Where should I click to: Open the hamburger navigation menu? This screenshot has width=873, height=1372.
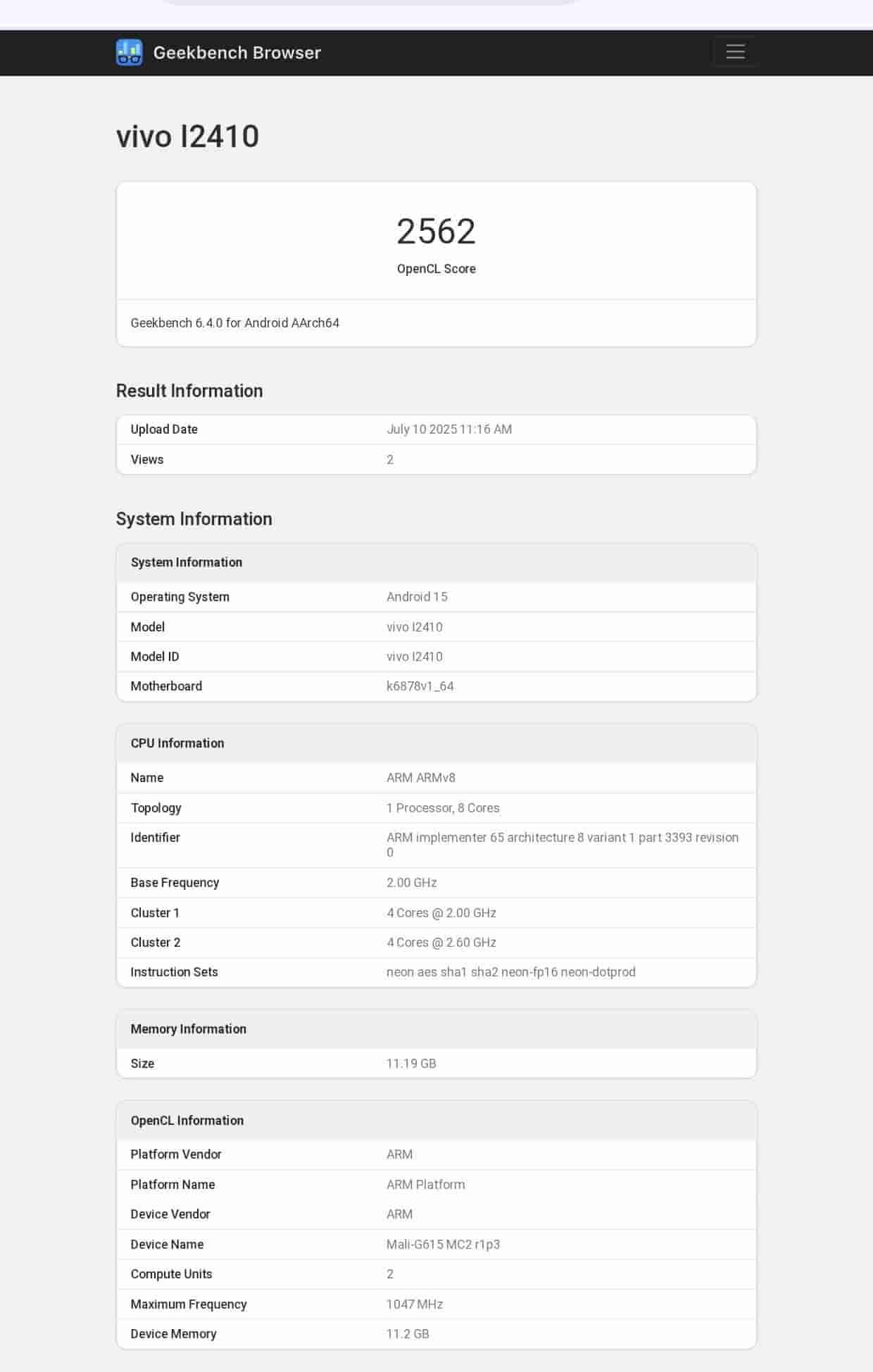click(735, 51)
